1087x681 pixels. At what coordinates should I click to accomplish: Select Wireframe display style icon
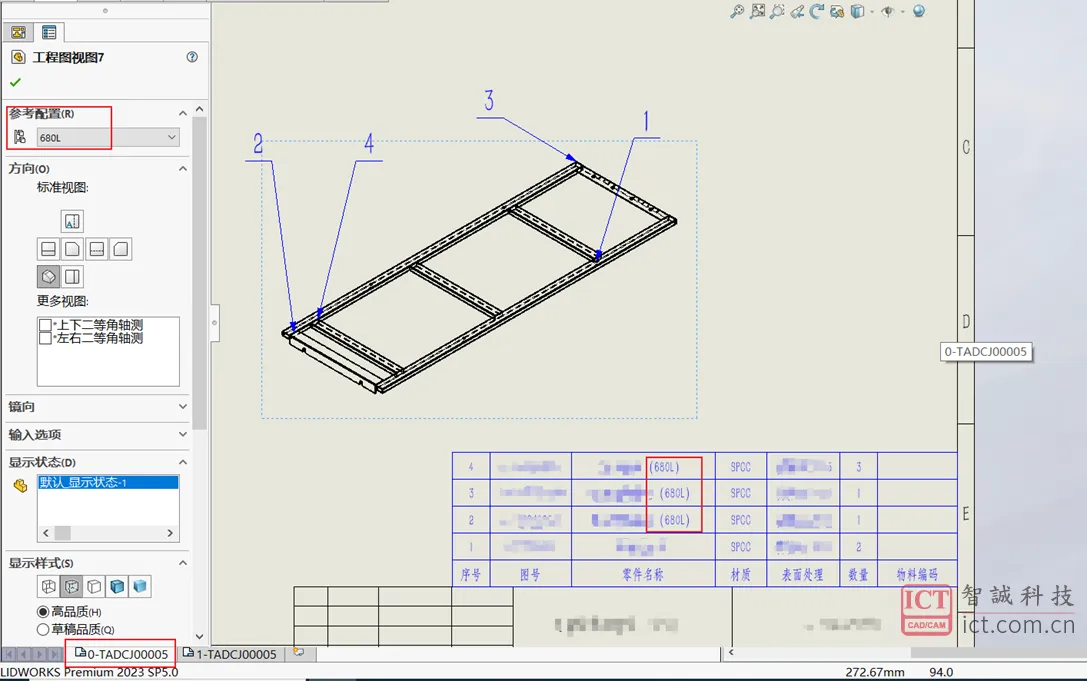(49, 587)
